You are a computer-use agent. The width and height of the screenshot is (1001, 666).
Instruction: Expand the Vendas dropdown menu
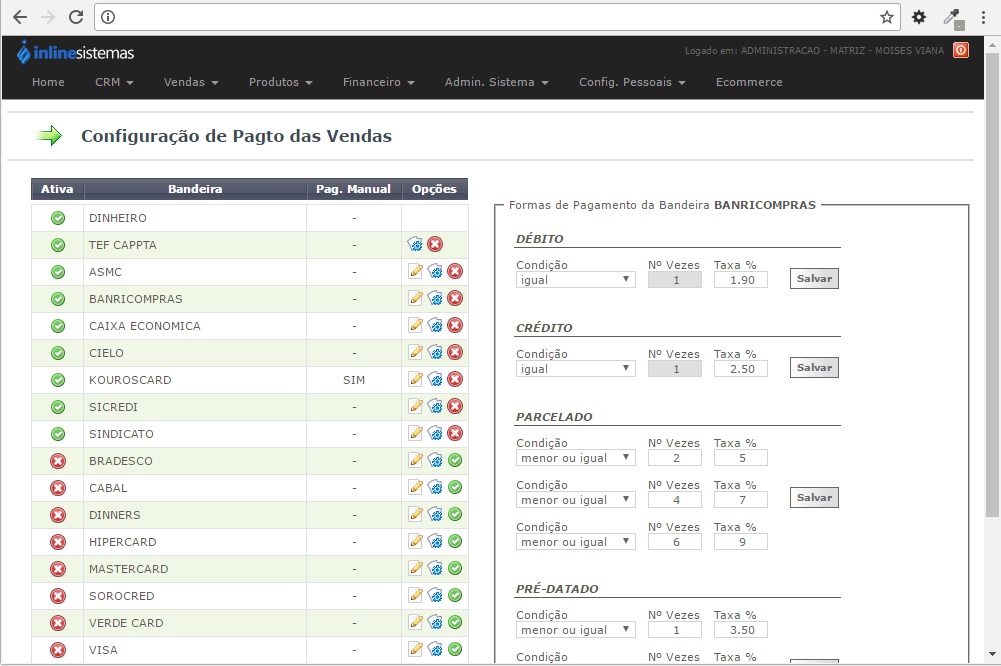pyautogui.click(x=191, y=82)
